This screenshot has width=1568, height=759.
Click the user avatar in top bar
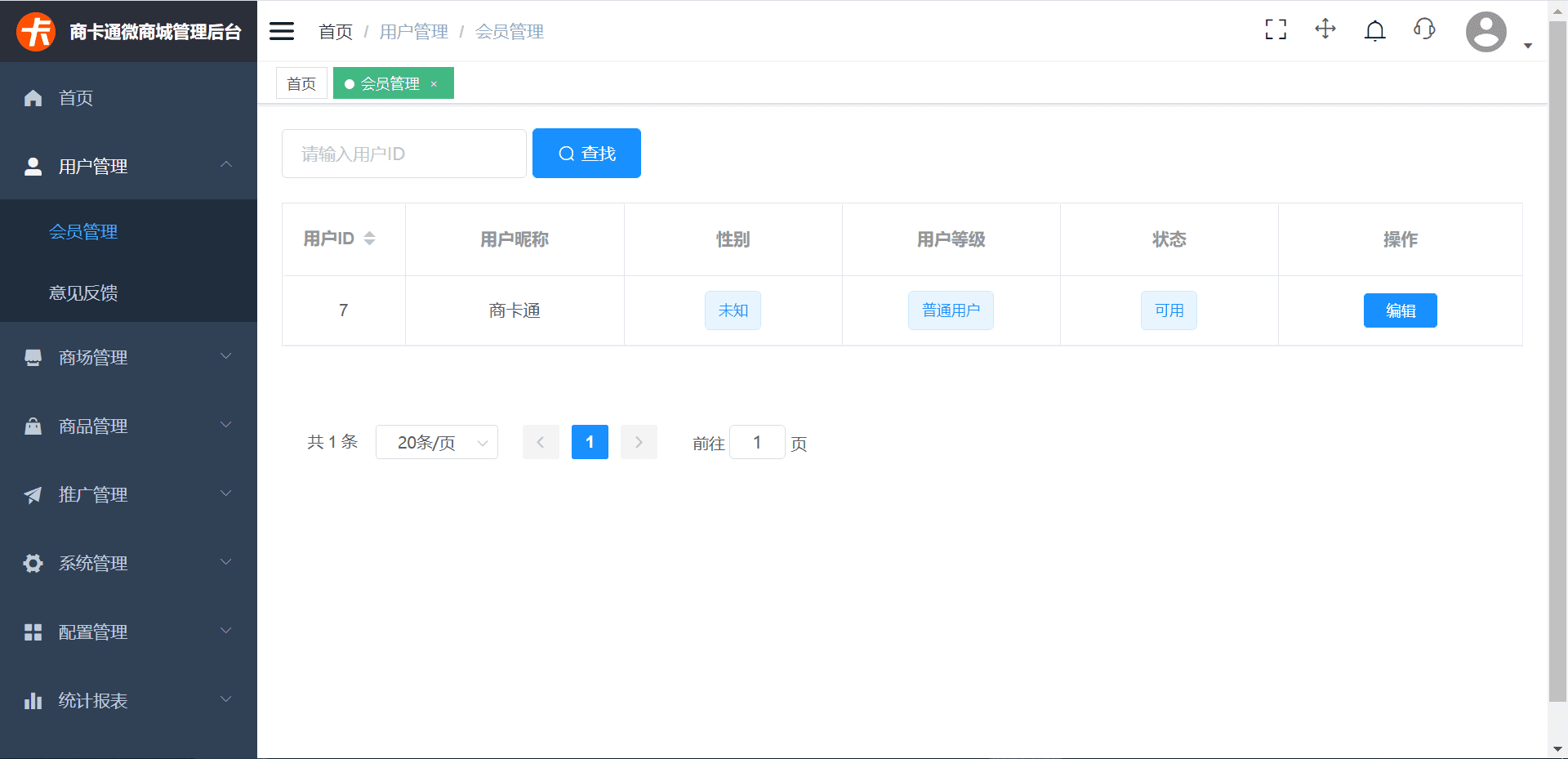tap(1486, 31)
